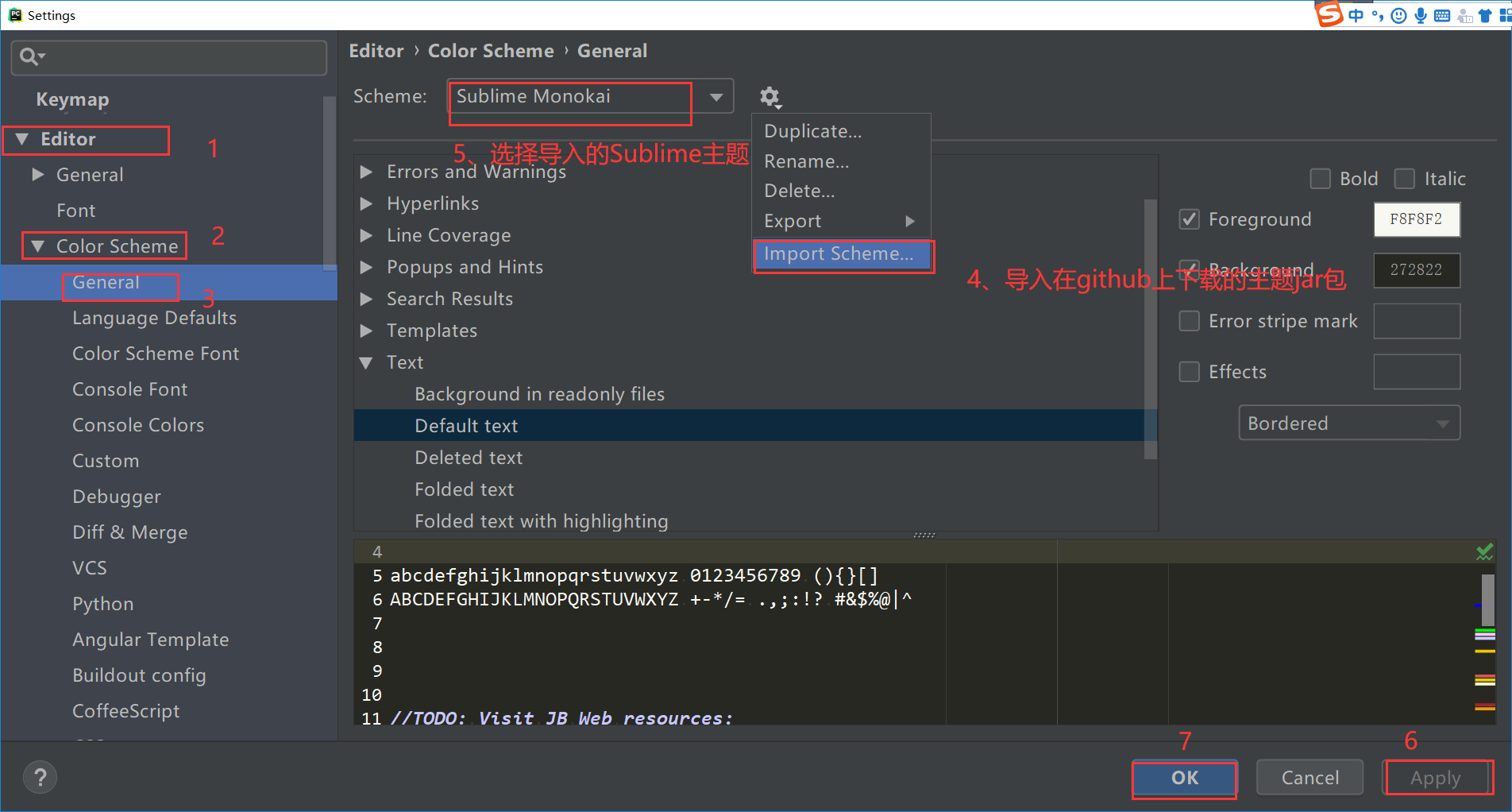Click the Chinese/English toggle icon in tray
The image size is (1512, 812).
click(x=1356, y=14)
